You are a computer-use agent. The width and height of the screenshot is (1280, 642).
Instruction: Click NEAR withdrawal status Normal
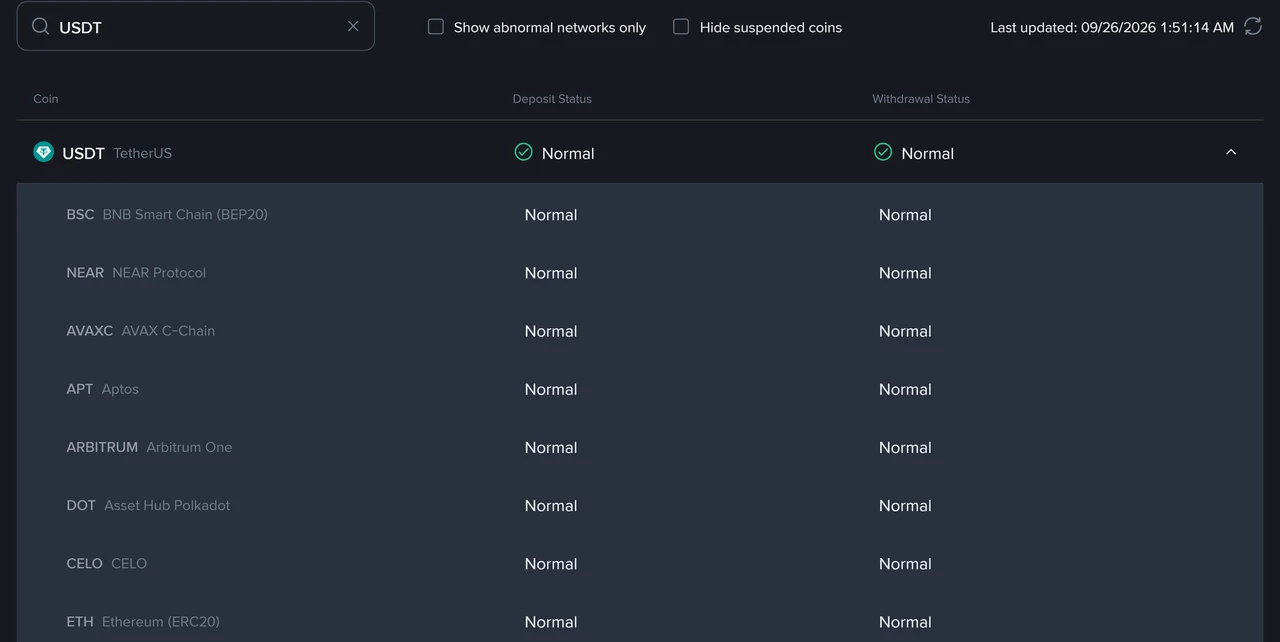[905, 273]
